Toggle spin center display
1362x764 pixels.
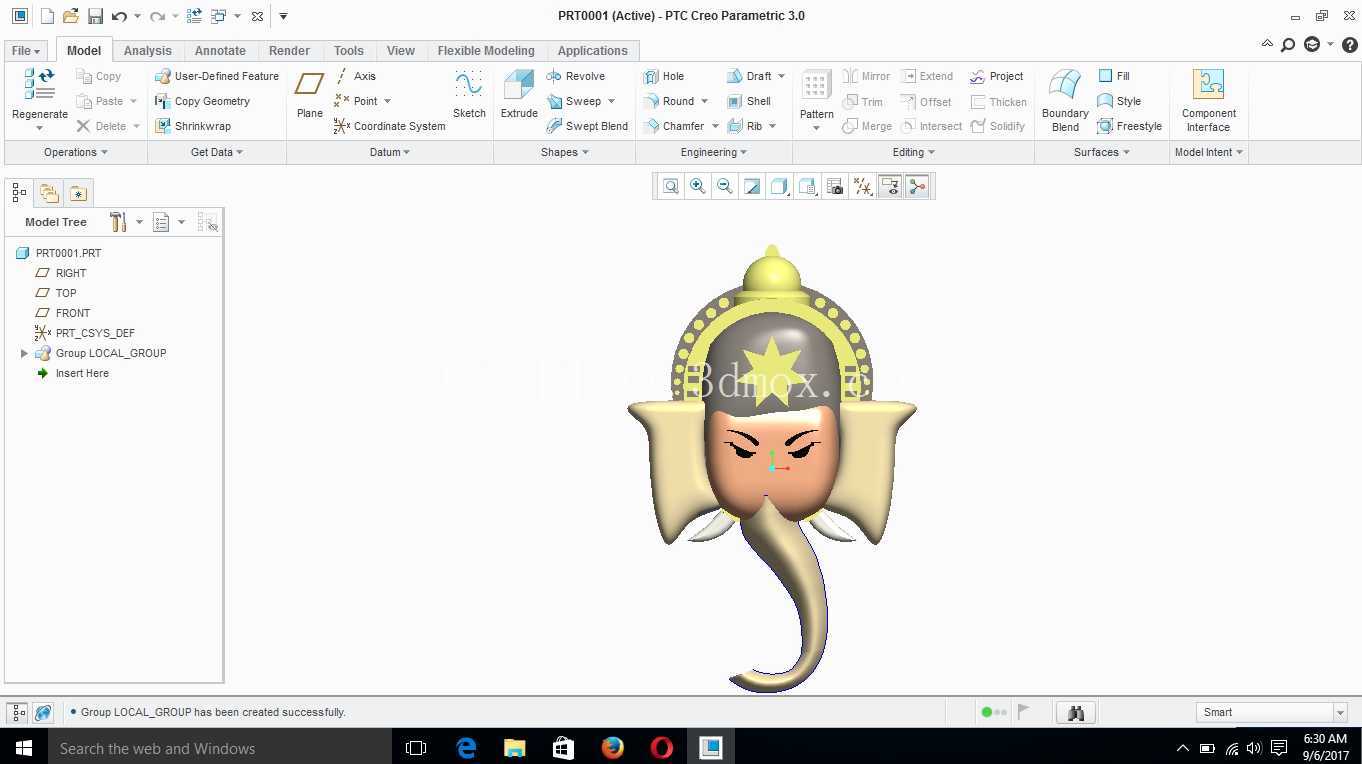pos(917,186)
